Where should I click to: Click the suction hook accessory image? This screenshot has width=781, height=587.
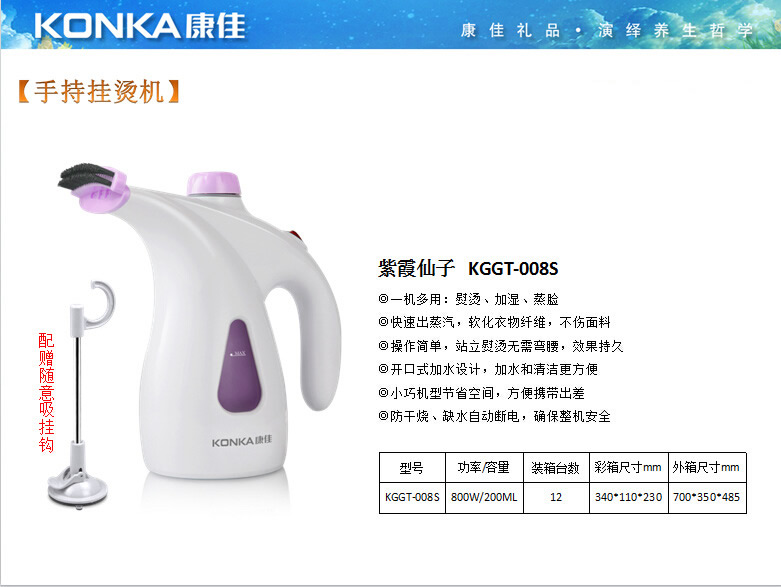pyautogui.click(x=80, y=393)
